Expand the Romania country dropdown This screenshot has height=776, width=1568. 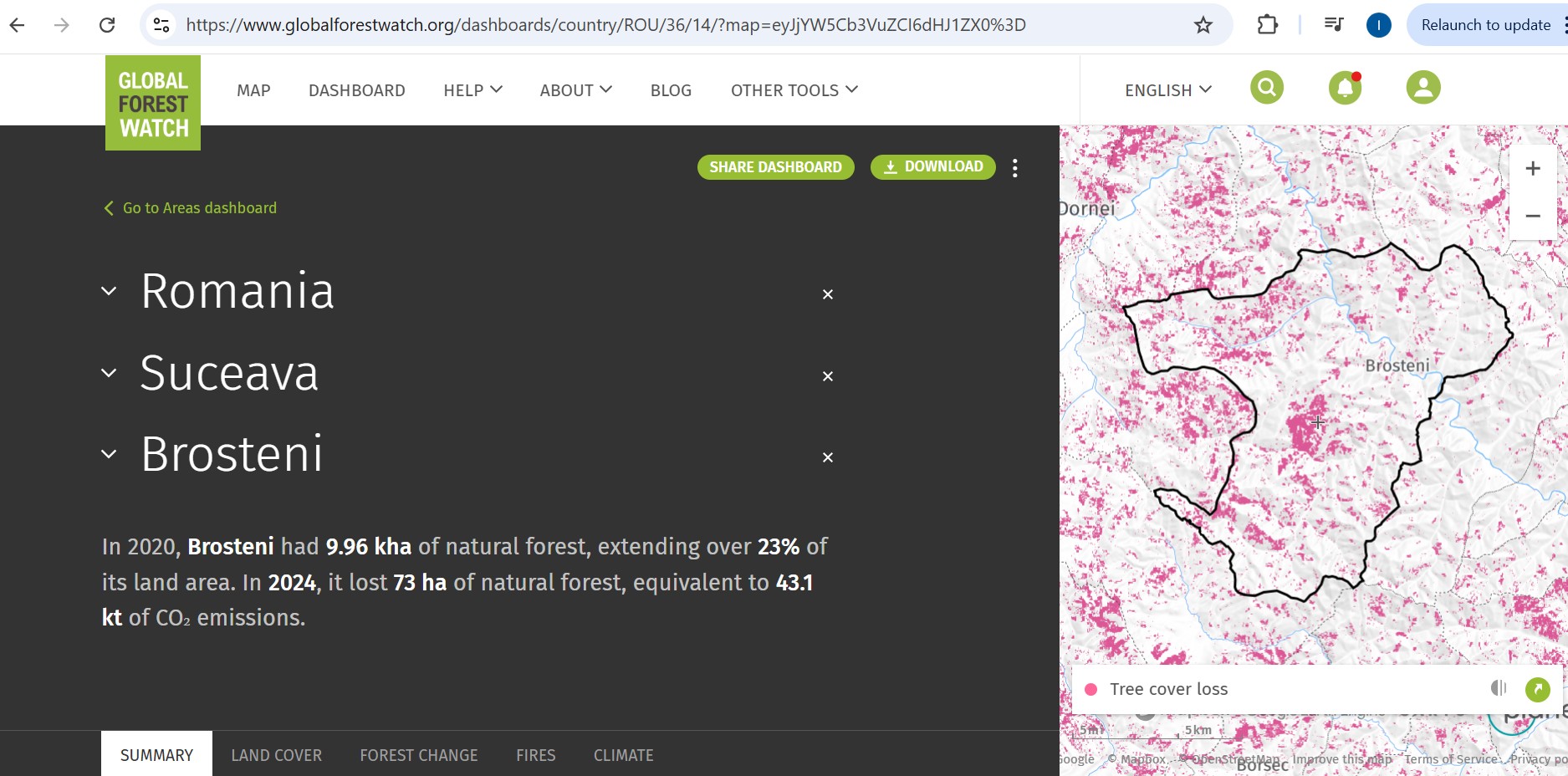click(x=109, y=291)
